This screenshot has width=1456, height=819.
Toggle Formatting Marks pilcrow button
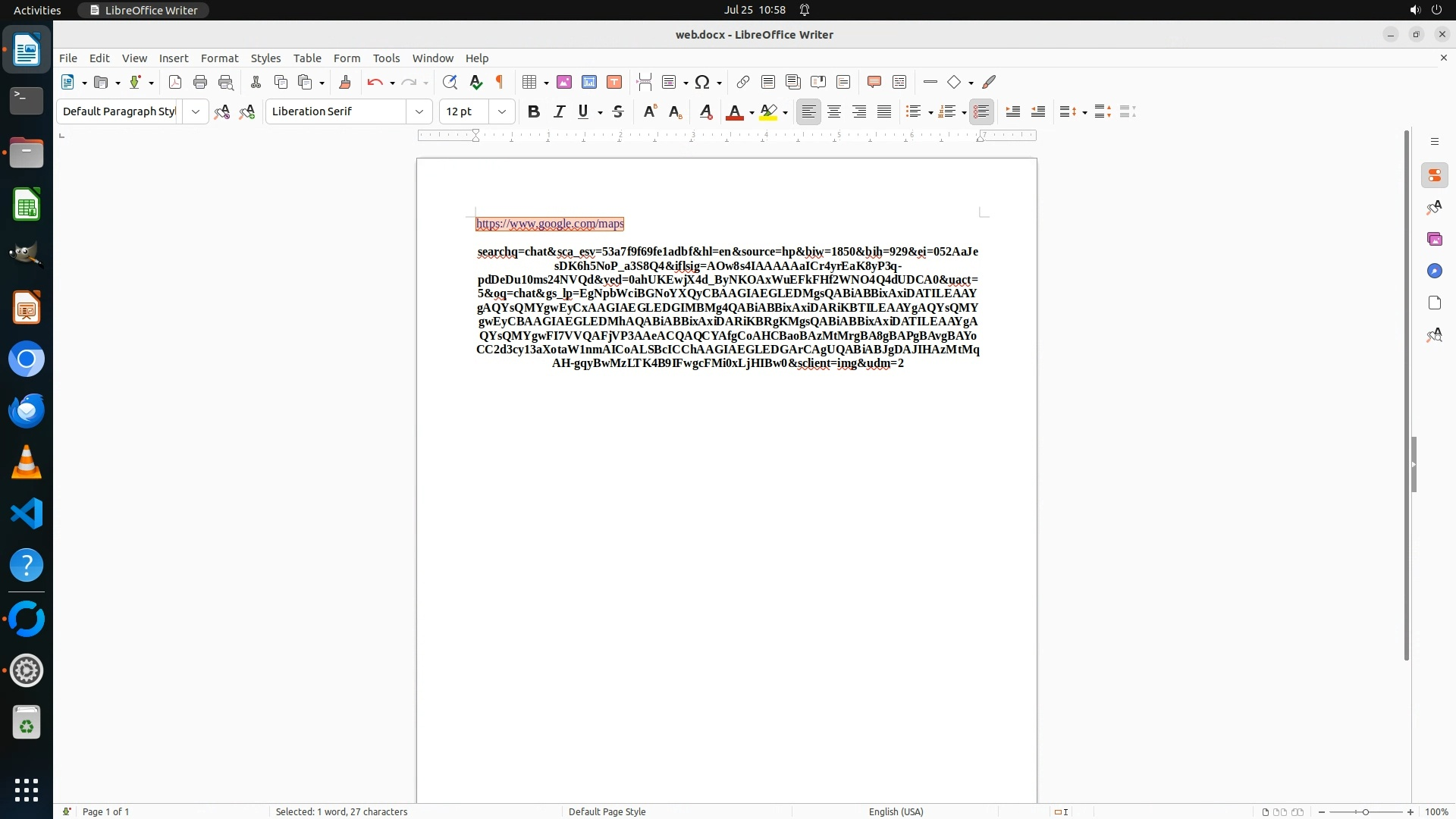(500, 82)
